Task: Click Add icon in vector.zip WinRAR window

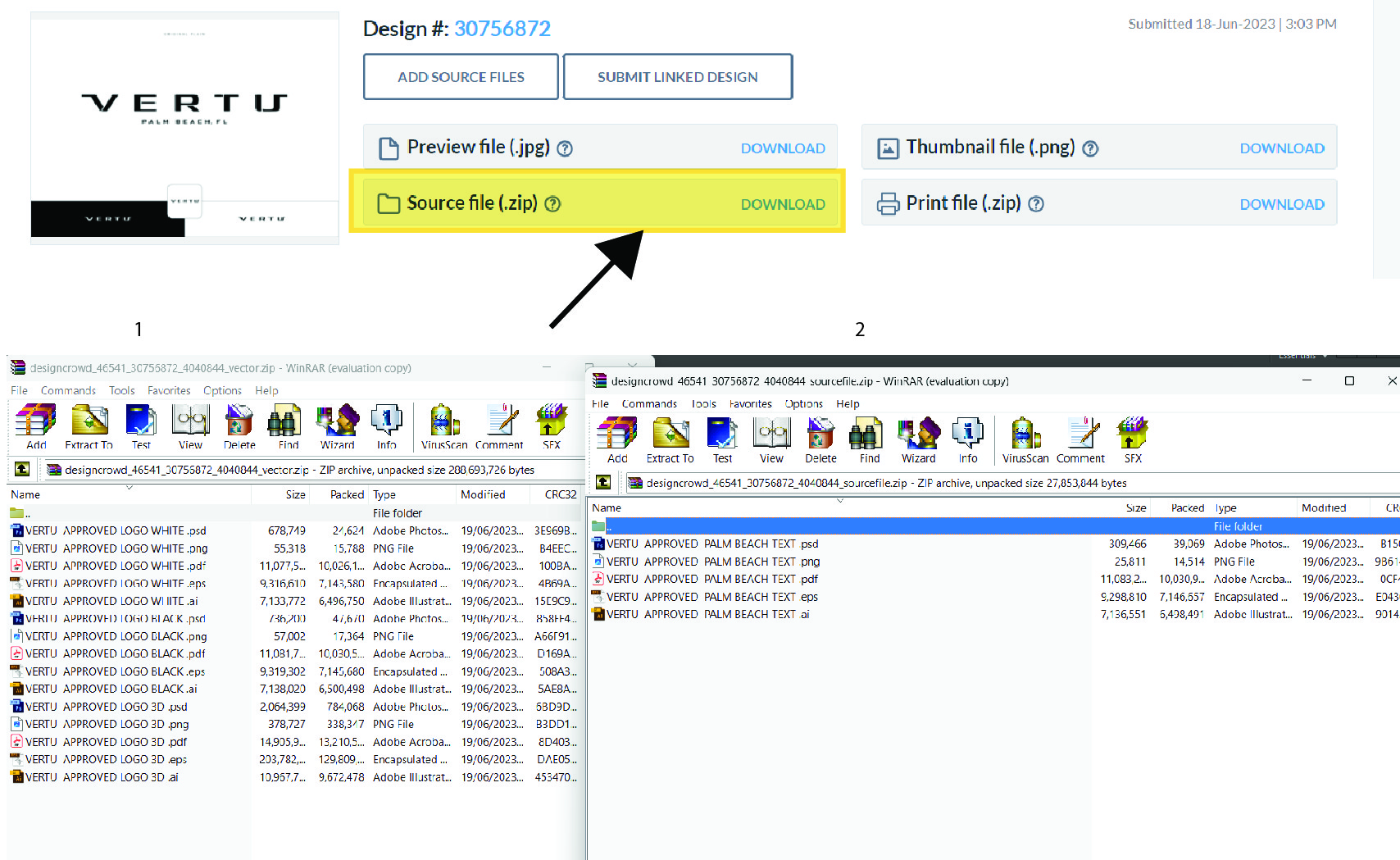Action: pos(36,426)
